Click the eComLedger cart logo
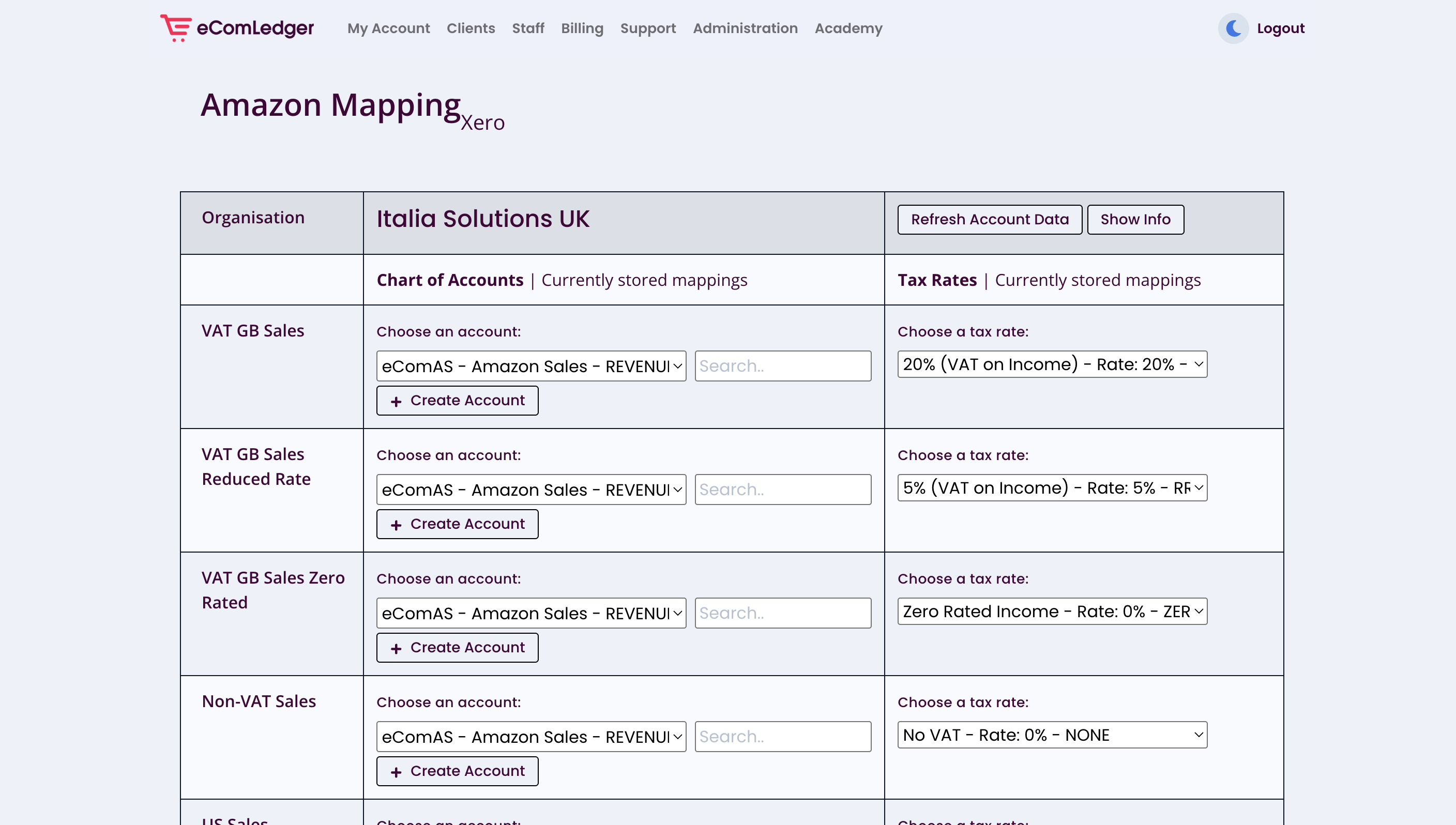 pos(176,28)
